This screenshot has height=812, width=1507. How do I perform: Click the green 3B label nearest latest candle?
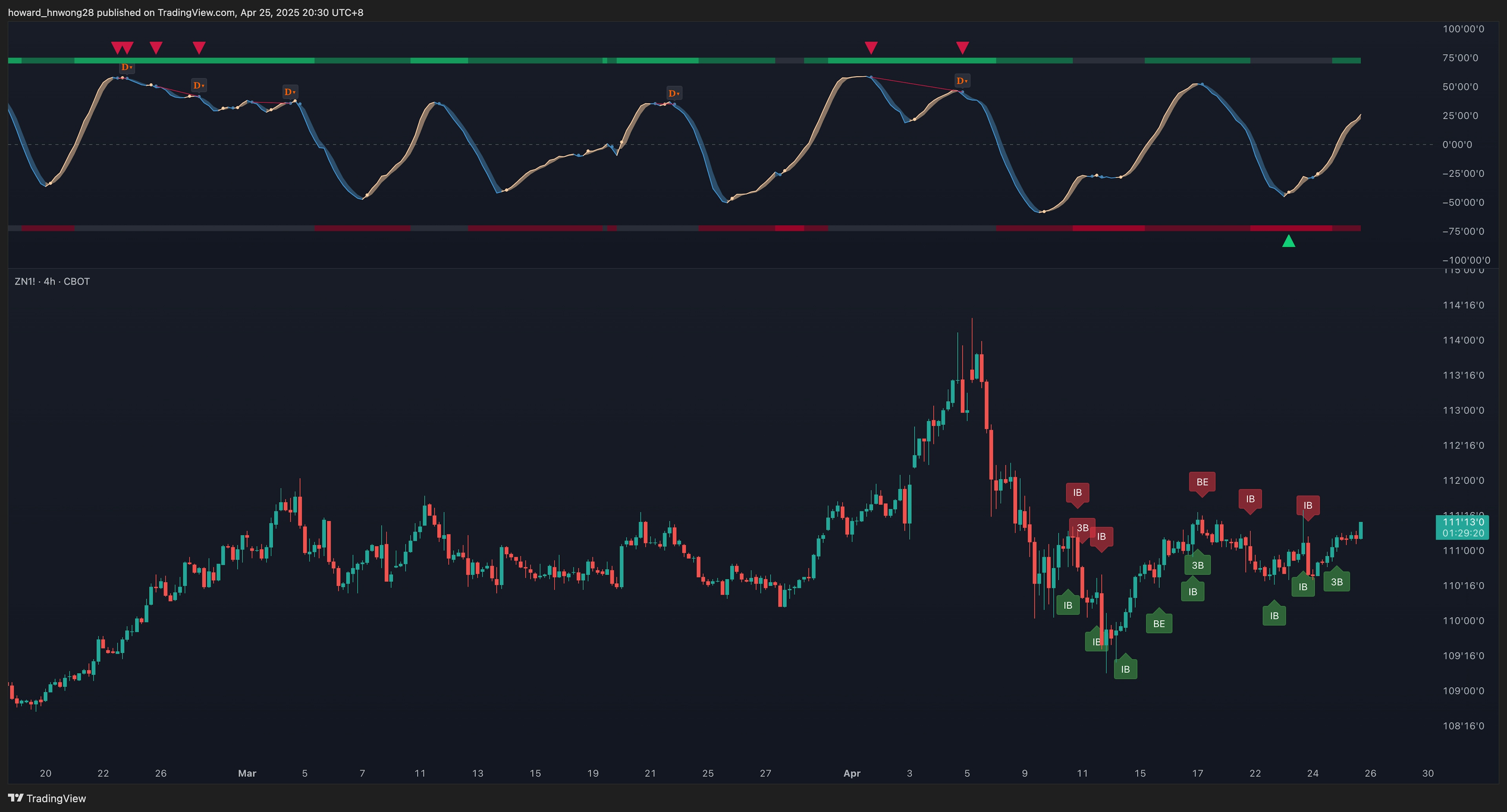(1336, 582)
